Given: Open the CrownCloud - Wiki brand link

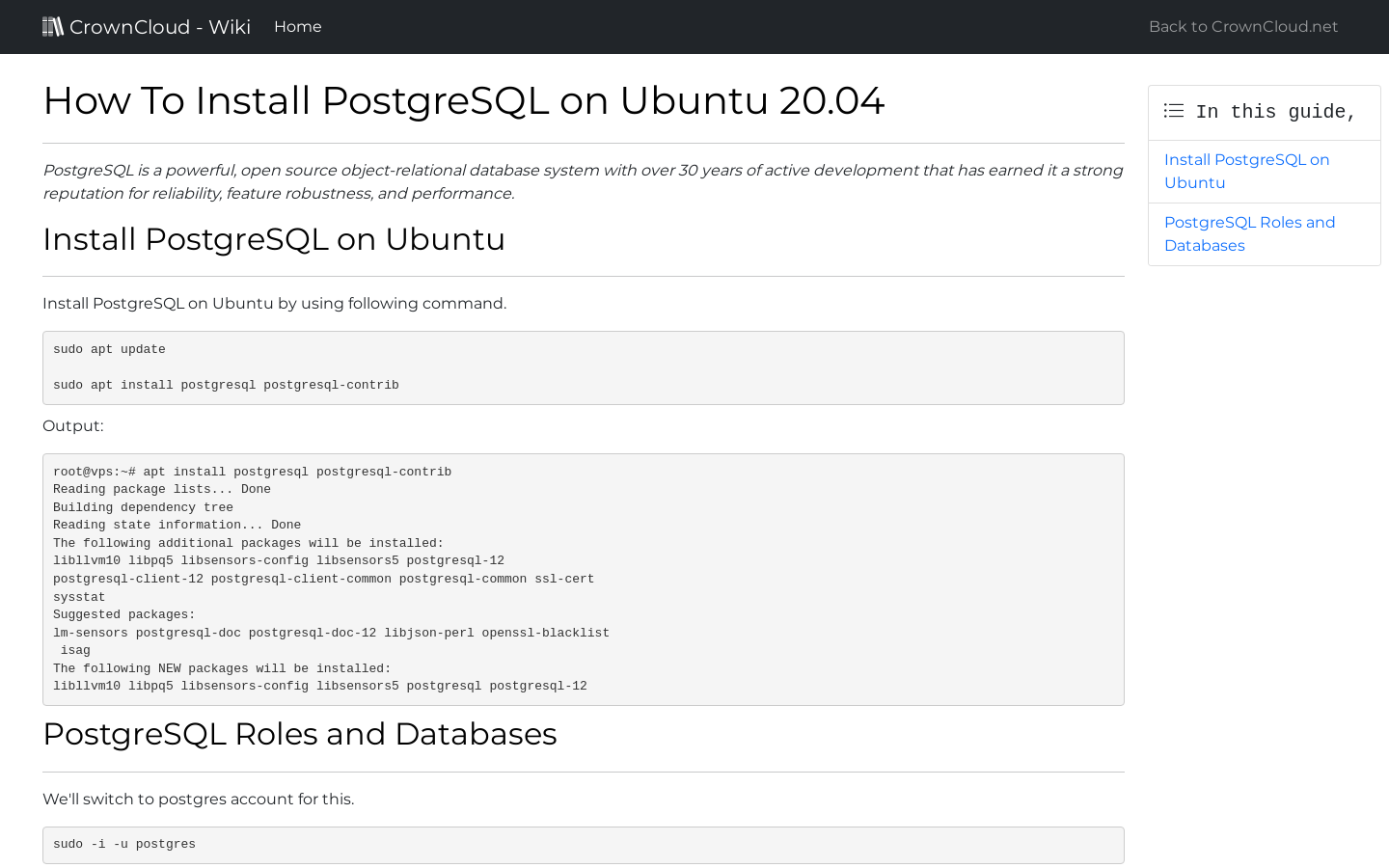Looking at the screenshot, I should [147, 27].
